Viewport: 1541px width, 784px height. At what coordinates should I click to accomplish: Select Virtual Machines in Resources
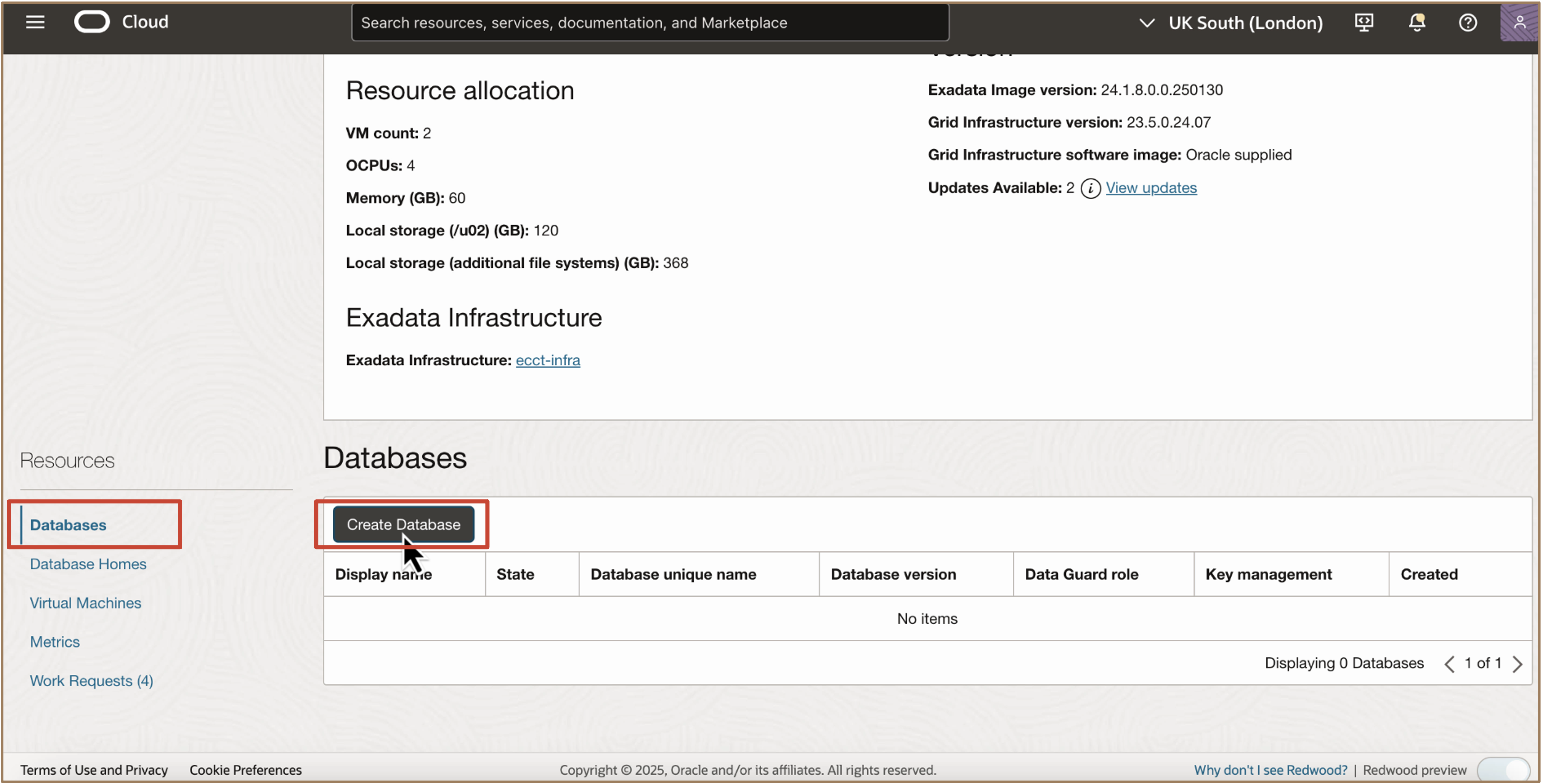point(86,603)
